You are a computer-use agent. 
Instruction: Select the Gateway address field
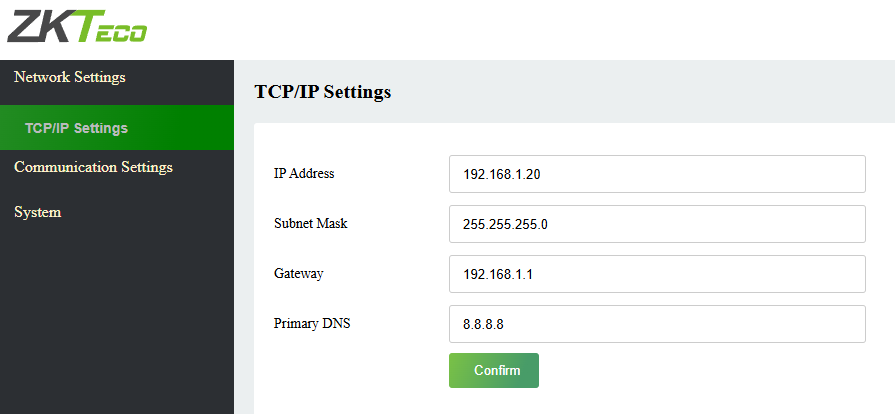(x=656, y=274)
